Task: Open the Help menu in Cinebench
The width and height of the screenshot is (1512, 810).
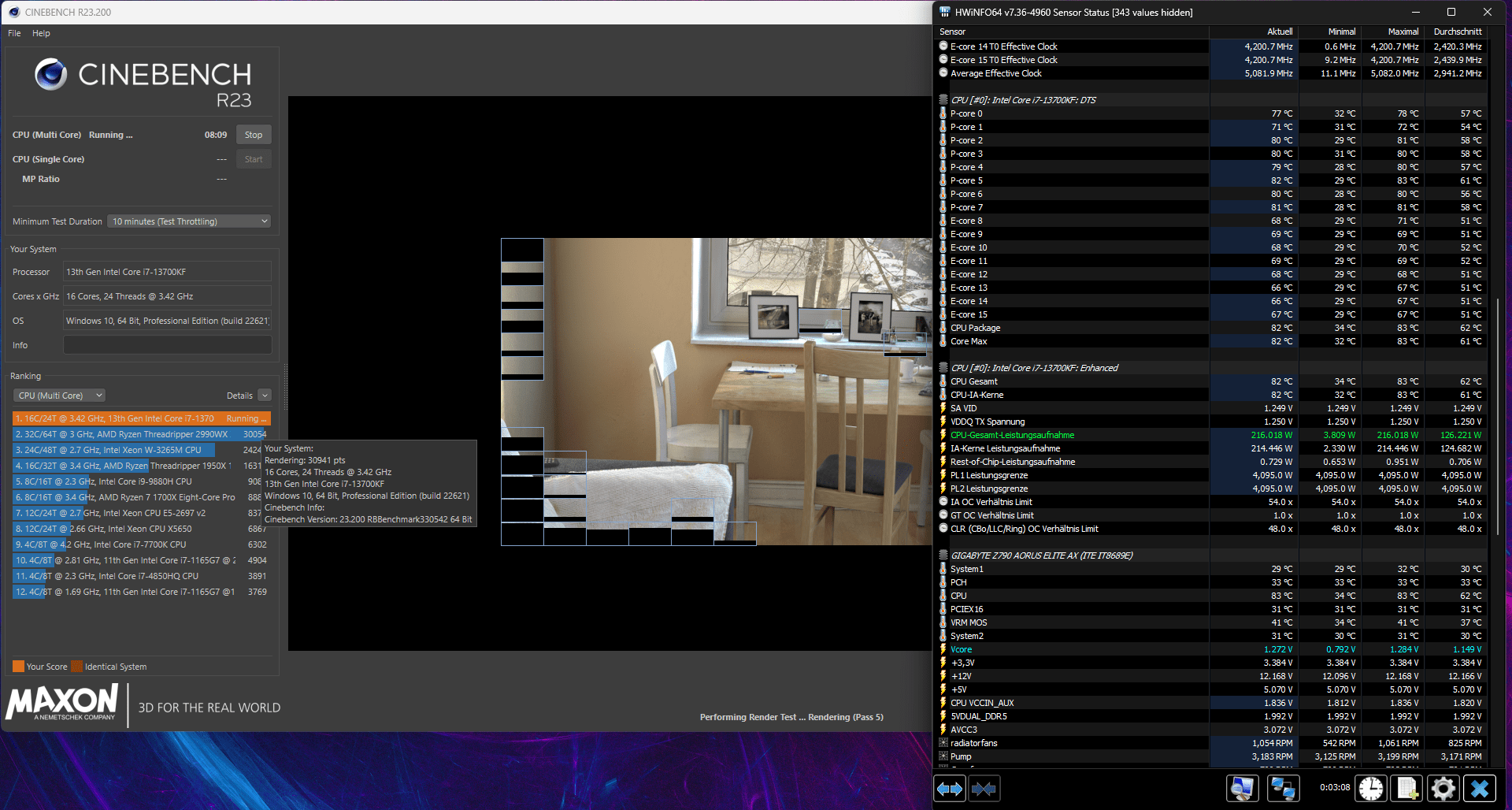Action: pyautogui.click(x=41, y=33)
